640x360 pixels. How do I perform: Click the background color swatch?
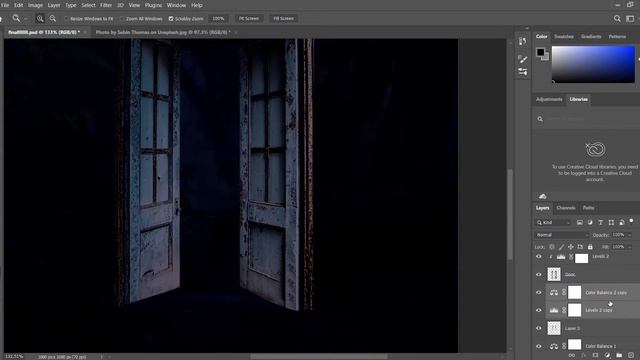tap(546, 58)
